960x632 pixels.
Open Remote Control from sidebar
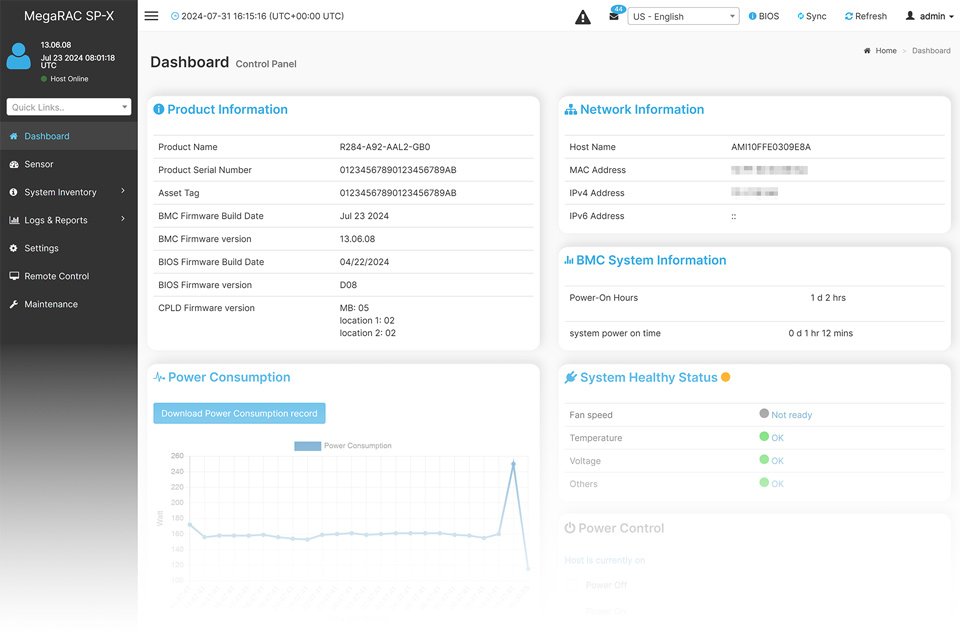[56, 276]
